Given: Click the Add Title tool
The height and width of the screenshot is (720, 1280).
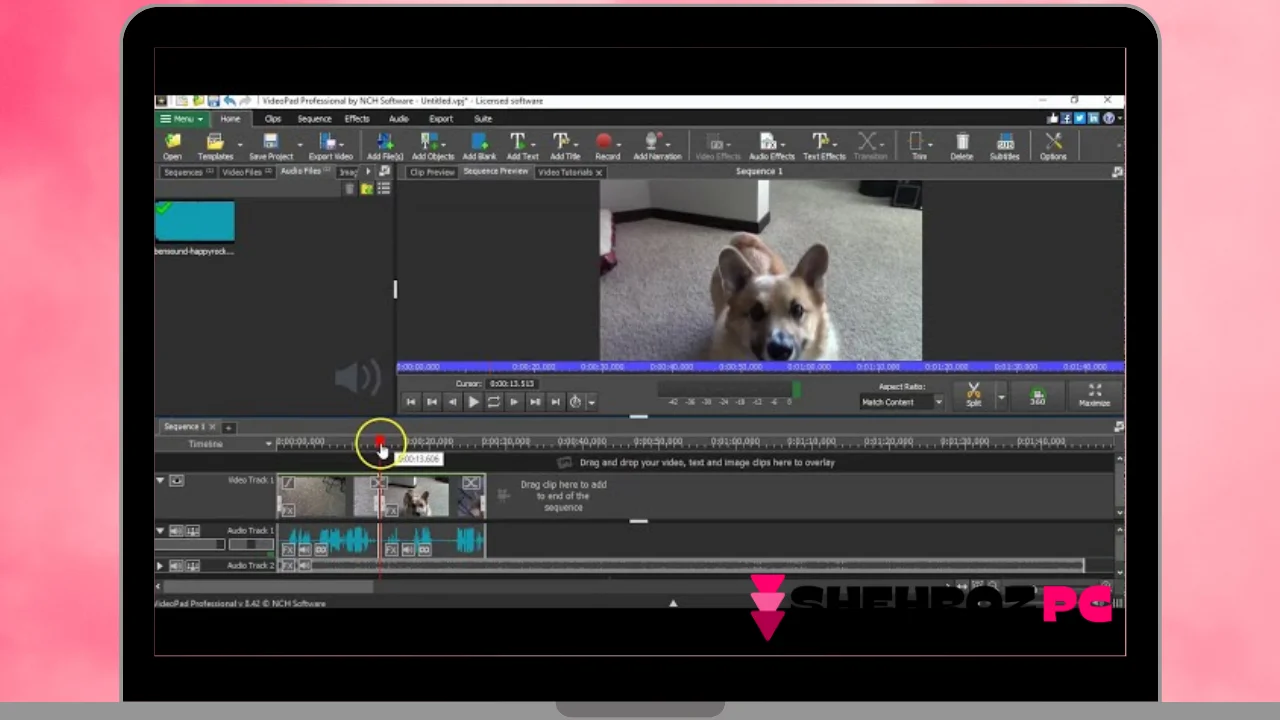Looking at the screenshot, I should click(x=565, y=146).
